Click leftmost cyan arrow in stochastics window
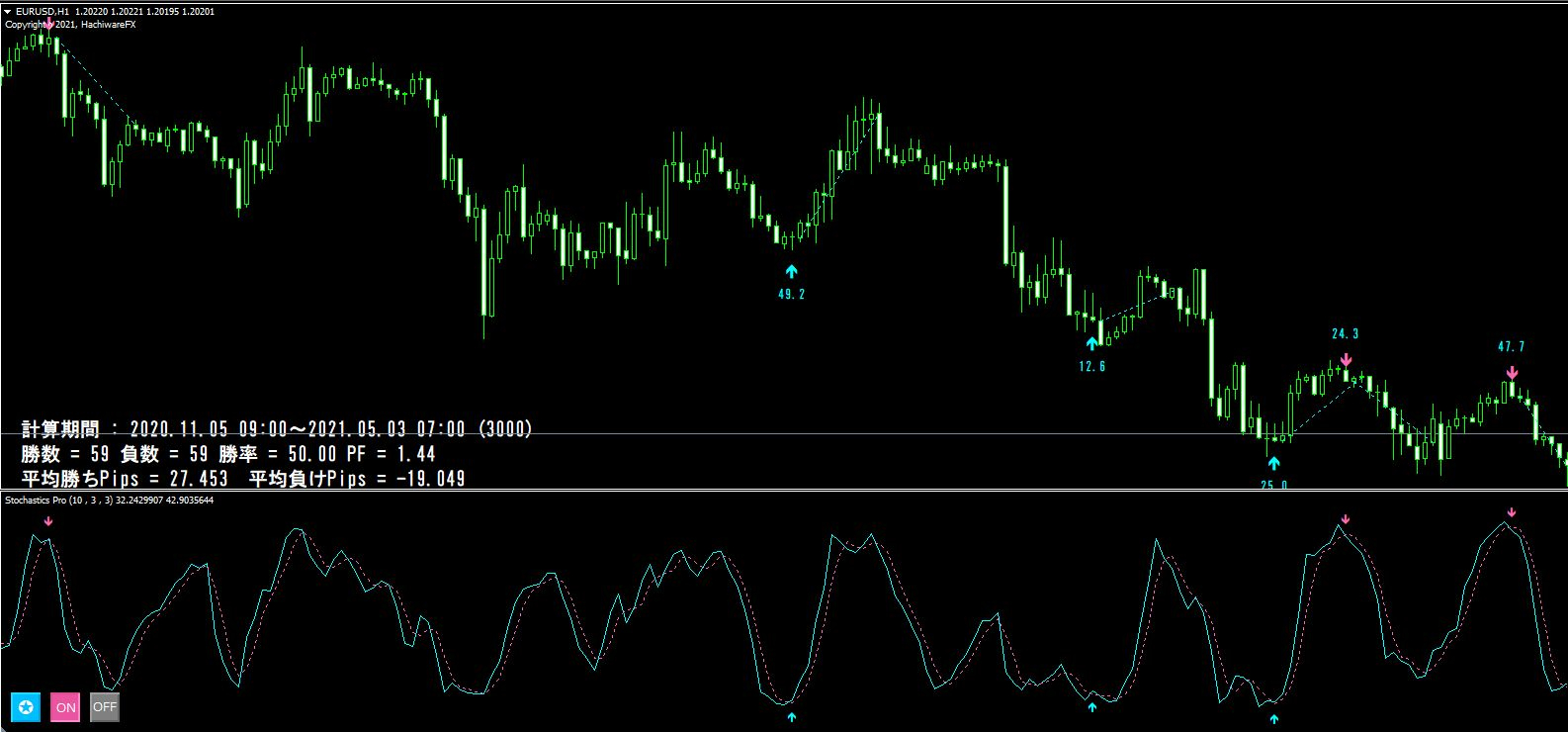The image size is (1568, 732). [790, 717]
